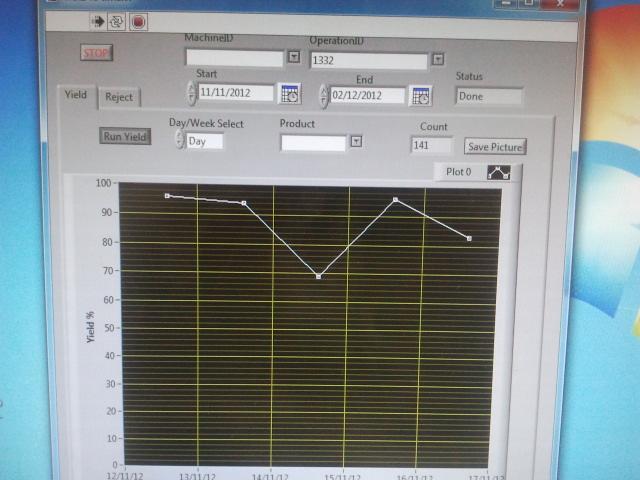Screen dimensions: 640x480
Task: Click the Count field showing 141
Action: [431, 145]
